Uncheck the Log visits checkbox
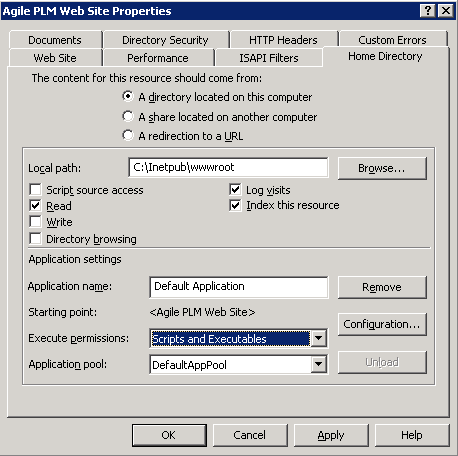458x456 pixels. (x=235, y=190)
